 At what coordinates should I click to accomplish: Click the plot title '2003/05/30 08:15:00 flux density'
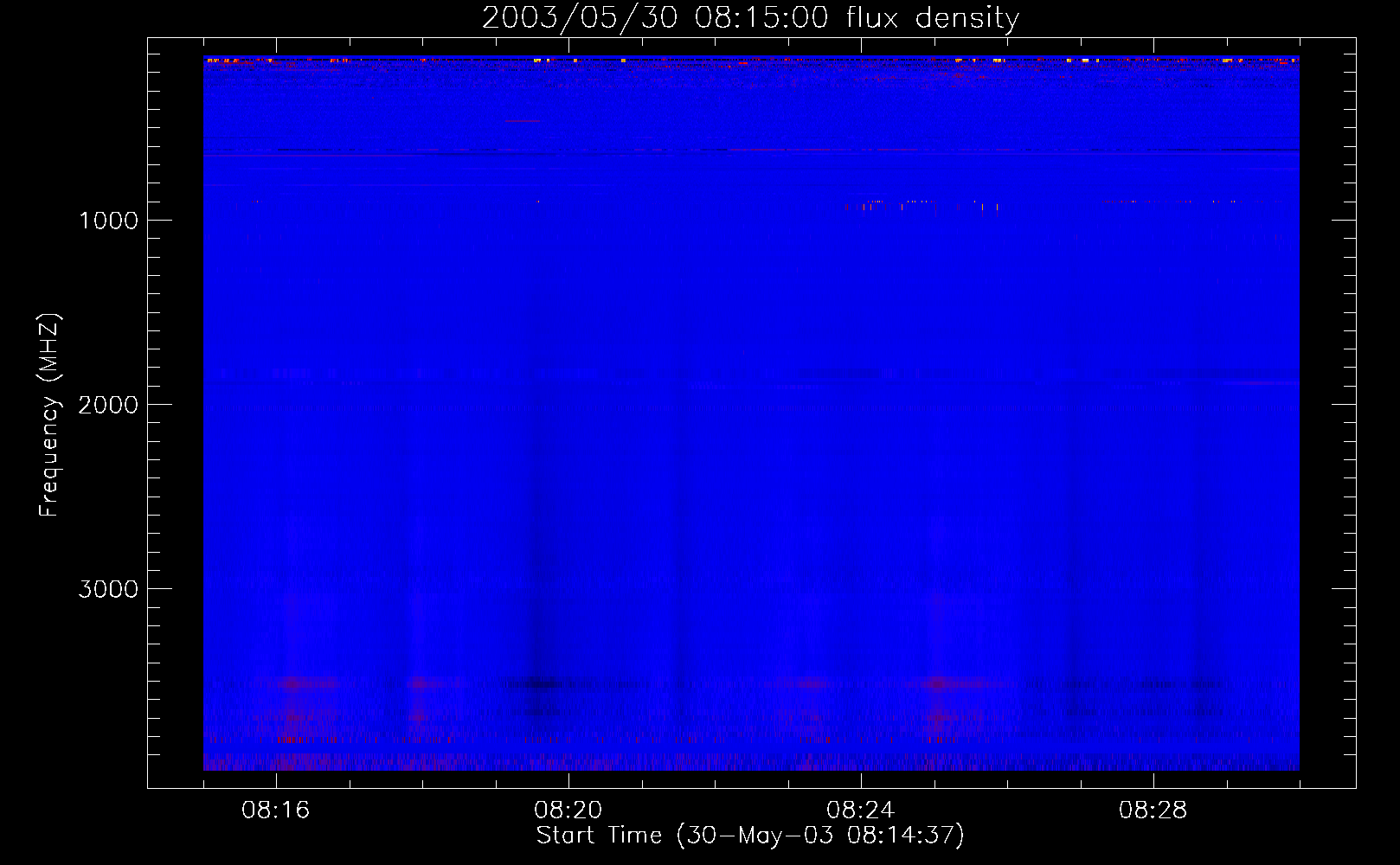(x=750, y=18)
